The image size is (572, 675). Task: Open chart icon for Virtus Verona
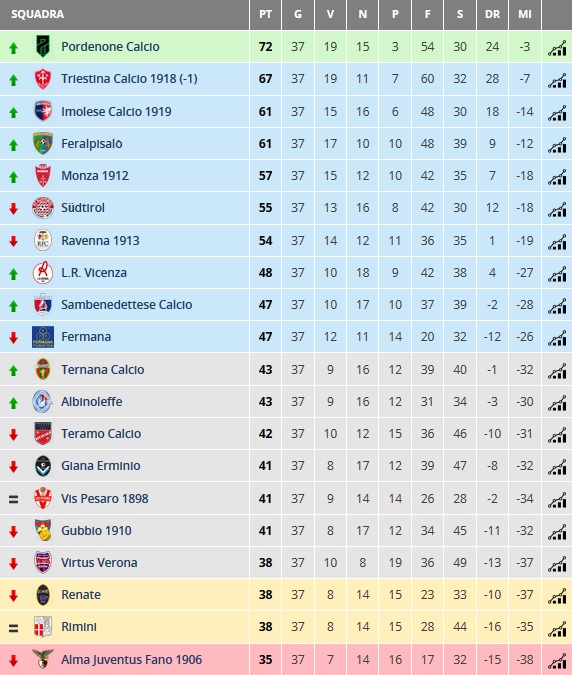[557, 564]
